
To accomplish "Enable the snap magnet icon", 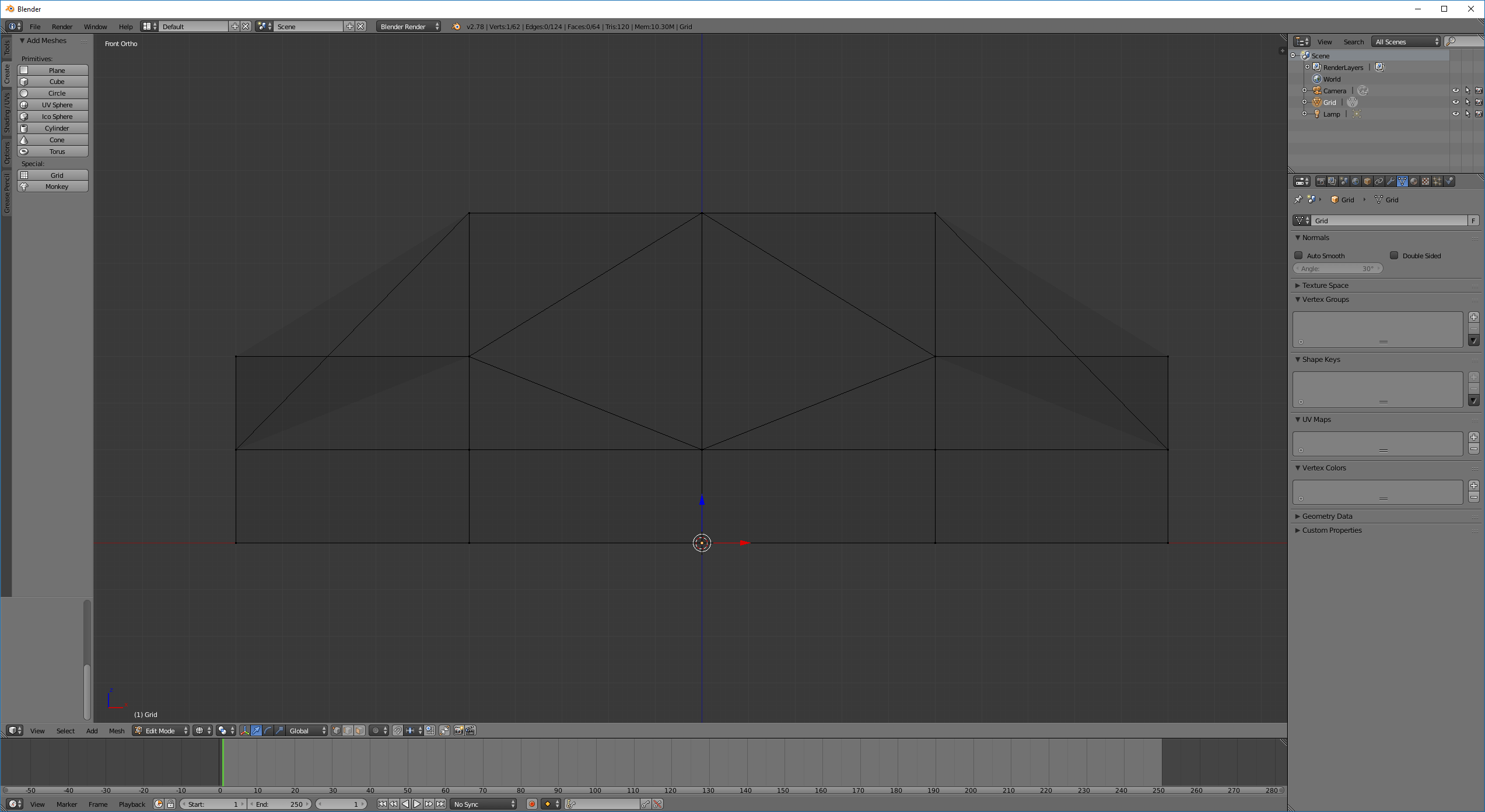I will coord(397,730).
